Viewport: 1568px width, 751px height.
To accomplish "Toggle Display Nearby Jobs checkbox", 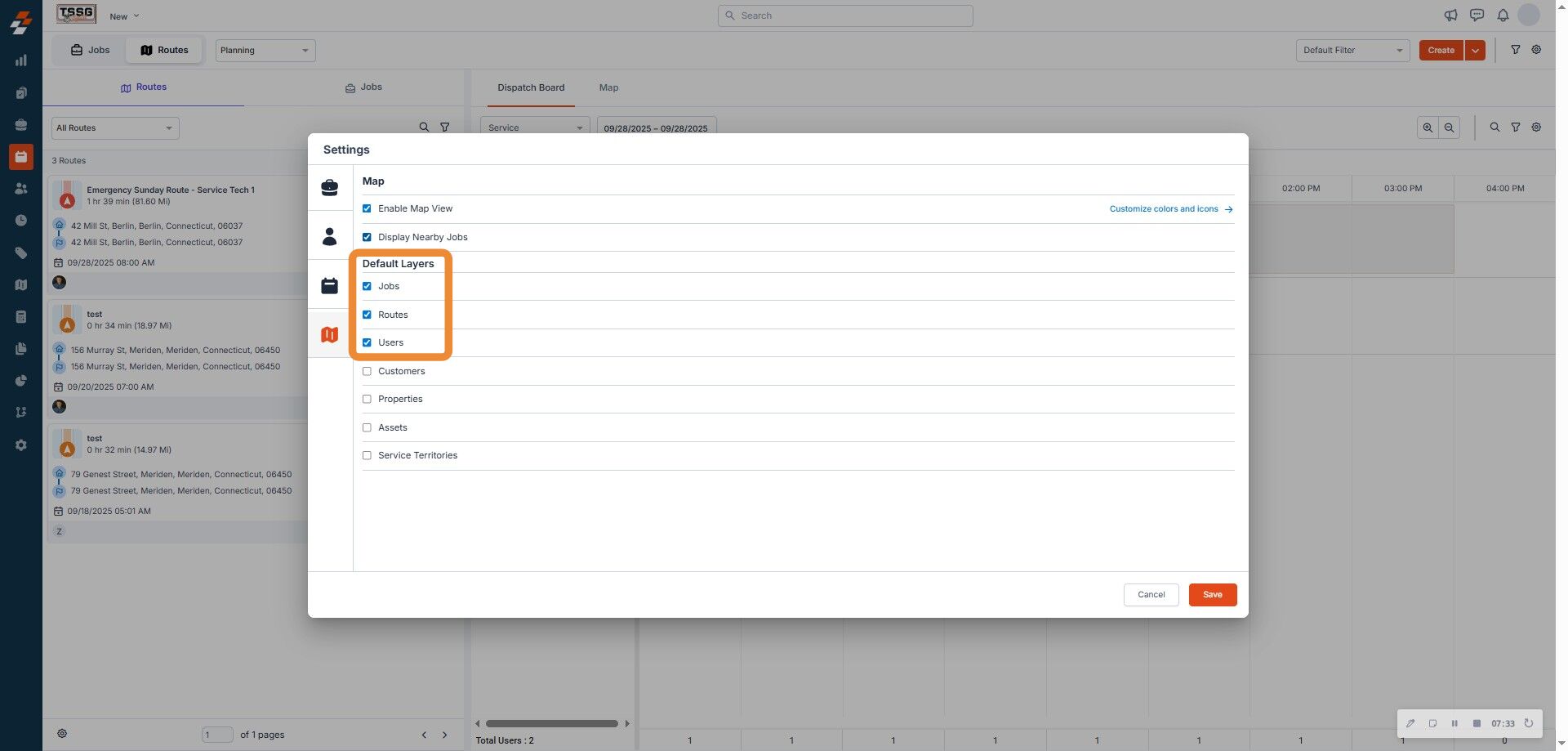I will coord(367,237).
